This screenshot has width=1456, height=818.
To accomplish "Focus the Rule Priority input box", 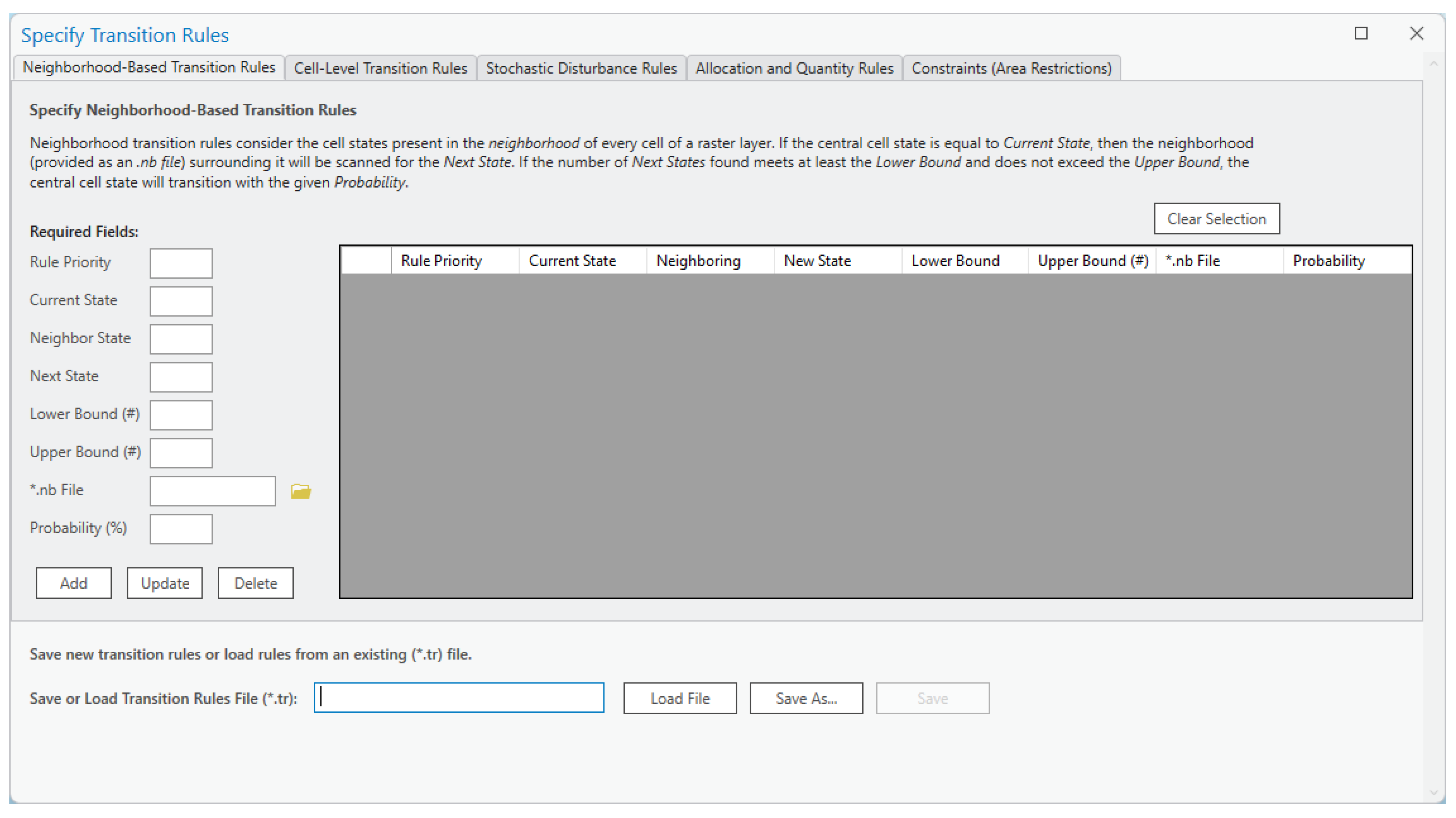I will pyautogui.click(x=181, y=263).
